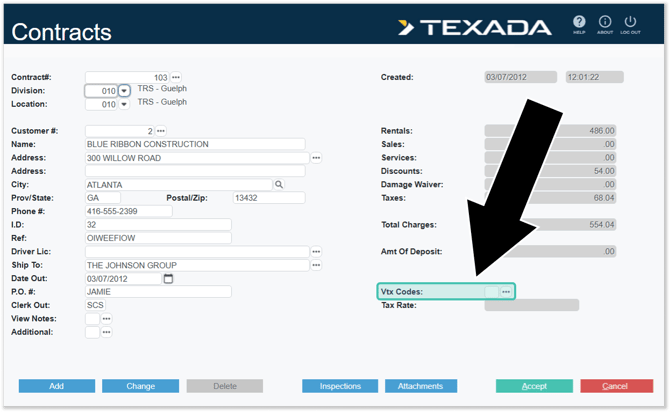Click Created time 12:01:22
This screenshot has width=670, height=412.
[x=595, y=77]
